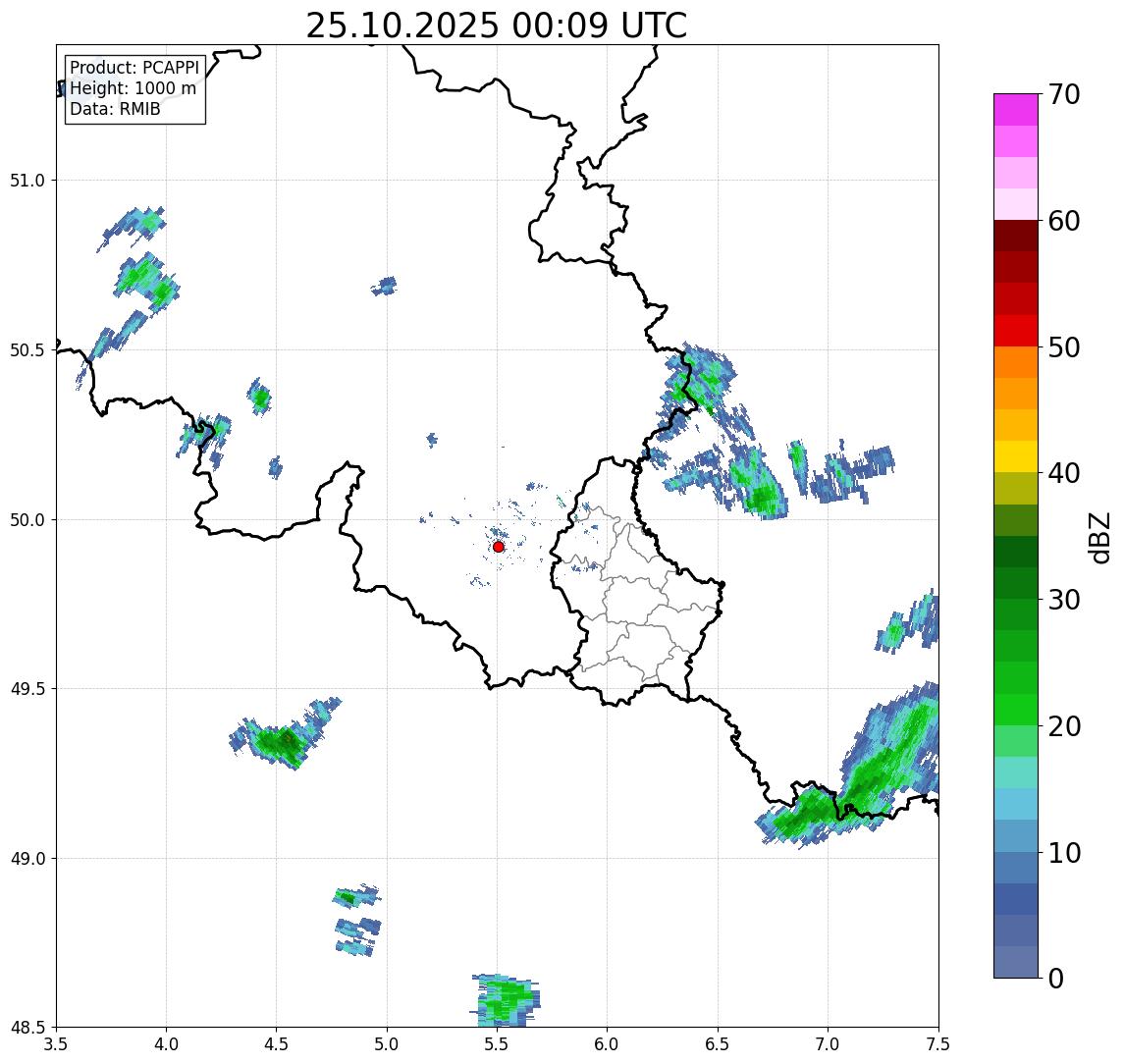Screen dimensions: 1124x1064
Task: Click the dark red 60 dBZ band
Action: (1016, 236)
